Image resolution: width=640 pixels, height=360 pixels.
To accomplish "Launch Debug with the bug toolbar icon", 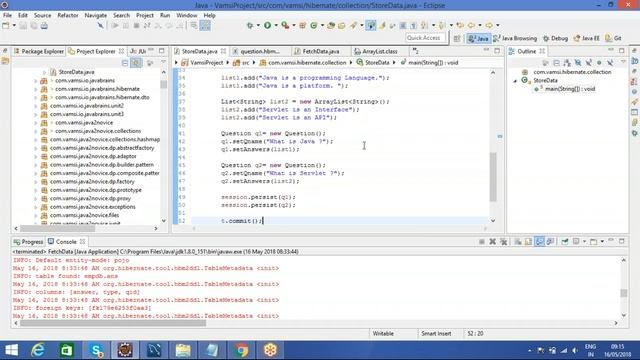I will coord(250,25).
